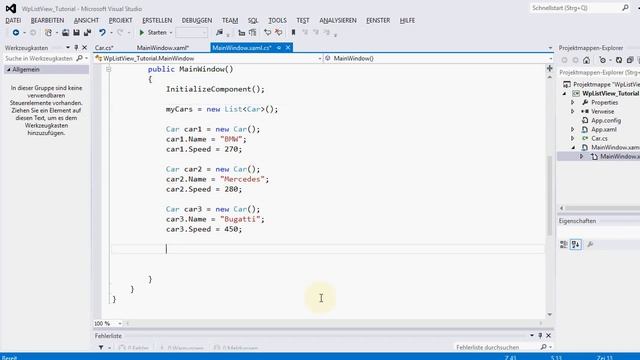Open the PROJEKT menu
This screenshot has height=360, width=640.
(120, 20)
